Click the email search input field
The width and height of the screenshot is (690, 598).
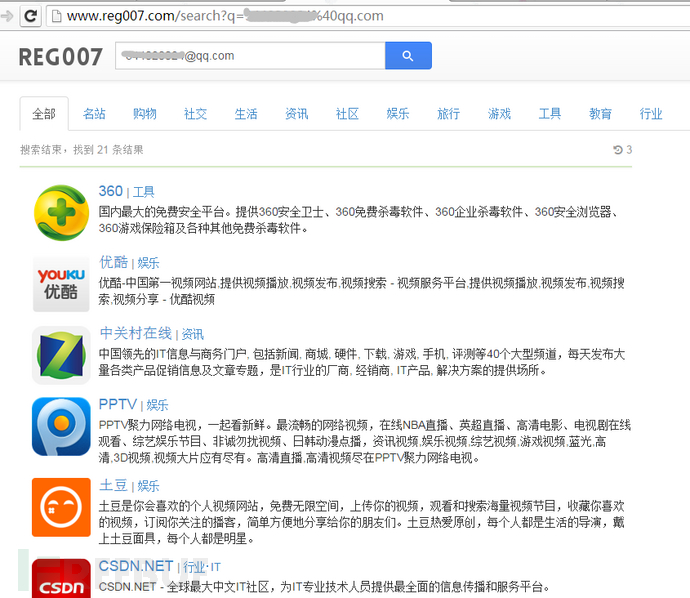pyautogui.click(x=250, y=55)
